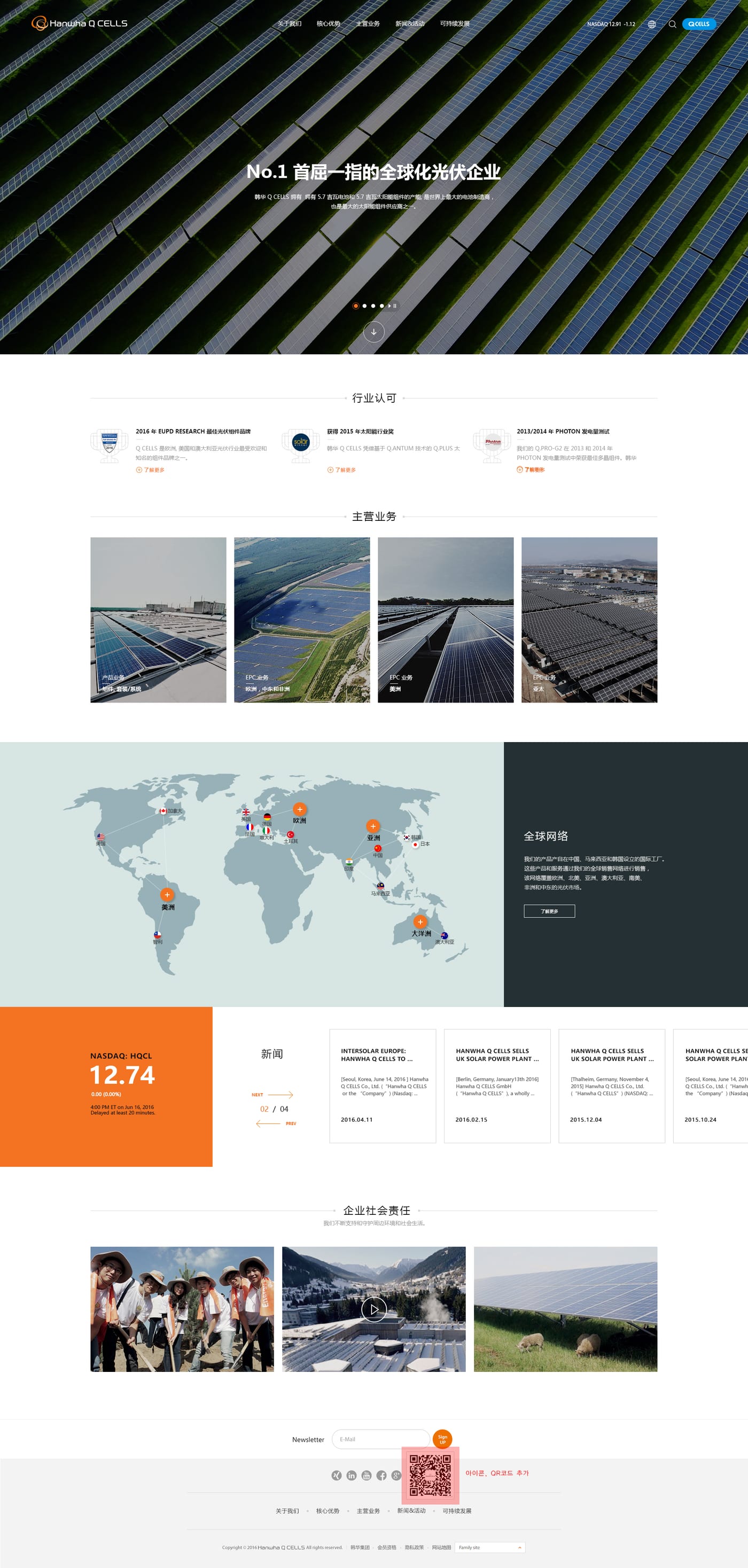Open the Xing social icon in footer

[336, 1476]
